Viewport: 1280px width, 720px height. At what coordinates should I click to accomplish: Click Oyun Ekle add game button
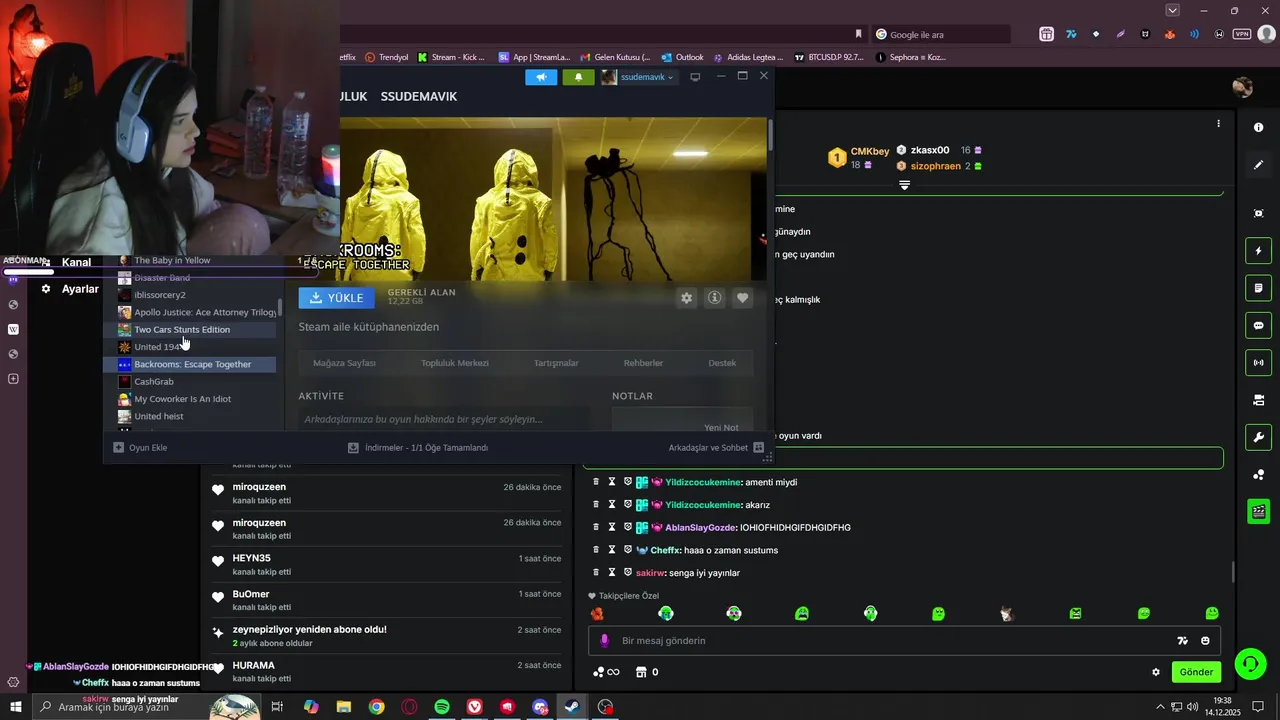pyautogui.click(x=140, y=448)
